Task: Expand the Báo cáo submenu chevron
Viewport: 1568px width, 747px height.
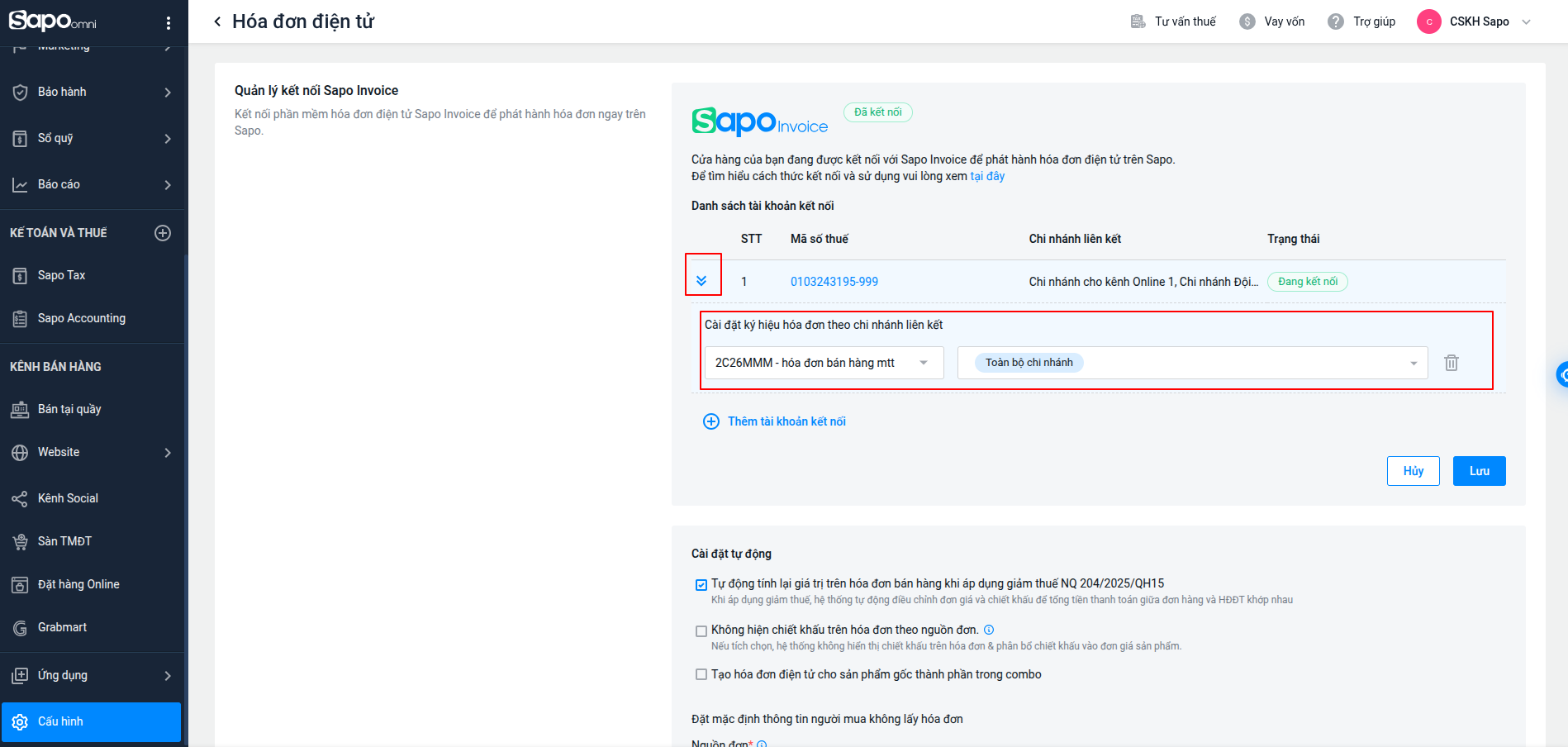Action: click(x=168, y=185)
